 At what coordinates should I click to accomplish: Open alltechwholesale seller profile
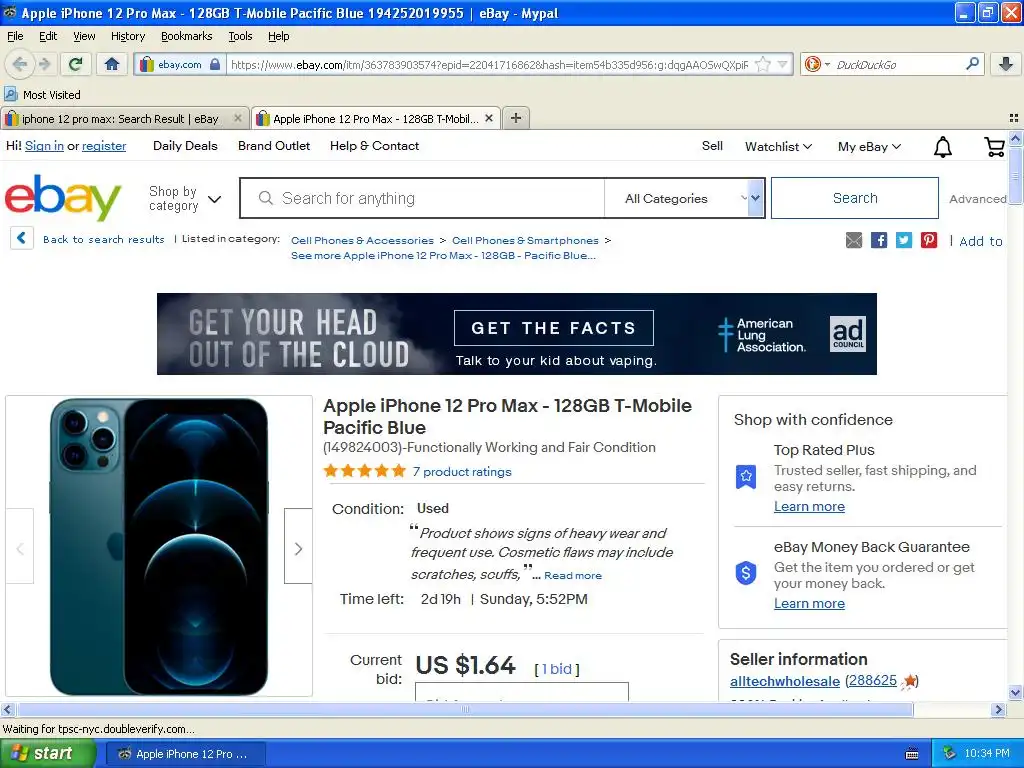coord(784,681)
